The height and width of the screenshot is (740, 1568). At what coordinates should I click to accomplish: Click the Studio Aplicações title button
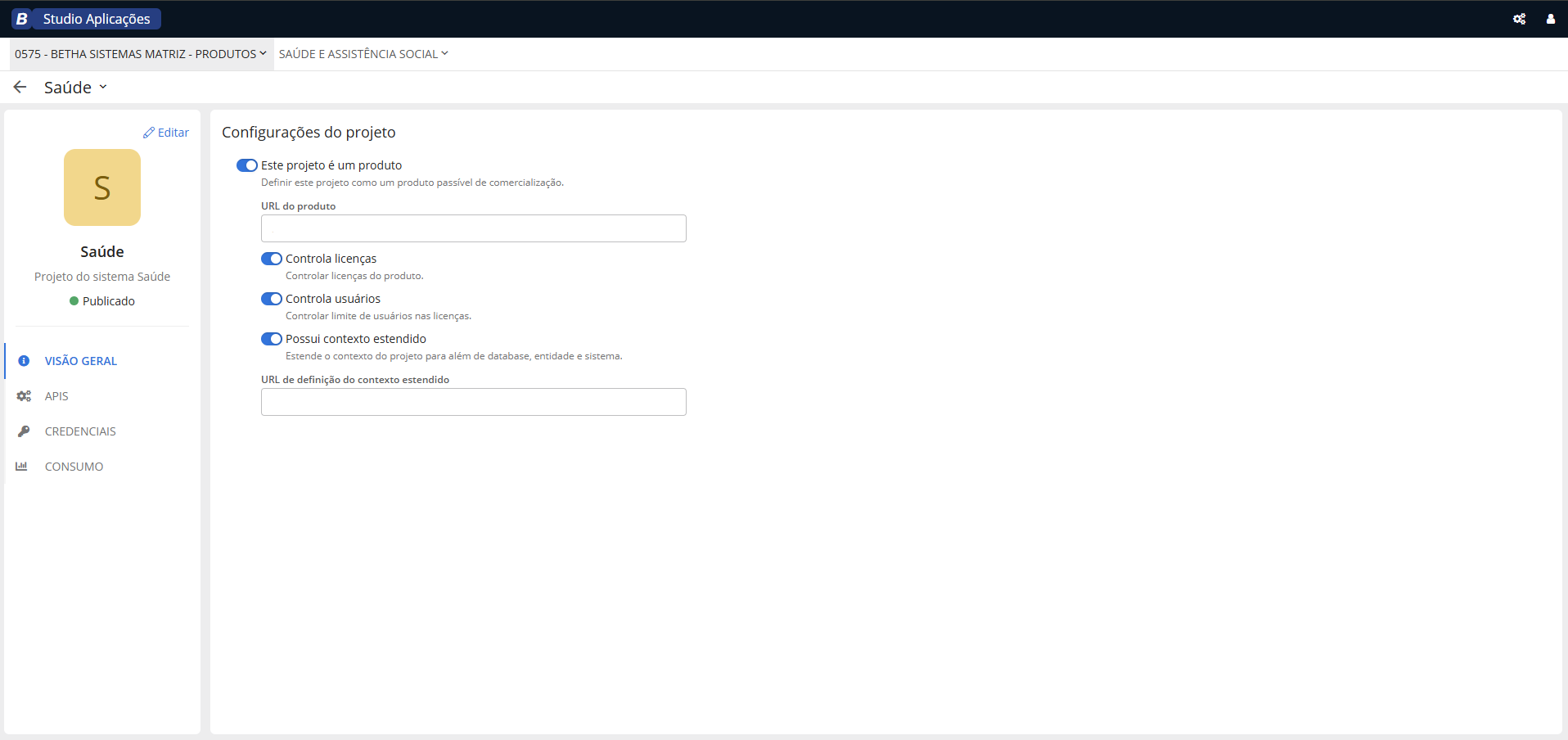click(x=97, y=19)
